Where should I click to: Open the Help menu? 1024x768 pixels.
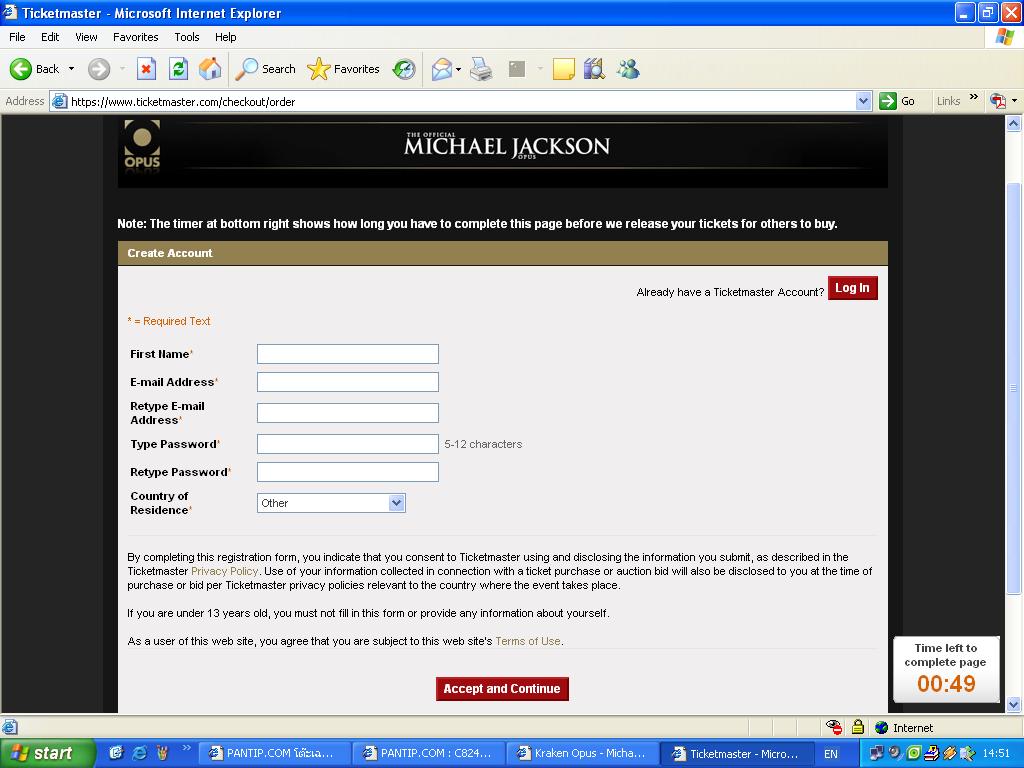point(225,37)
